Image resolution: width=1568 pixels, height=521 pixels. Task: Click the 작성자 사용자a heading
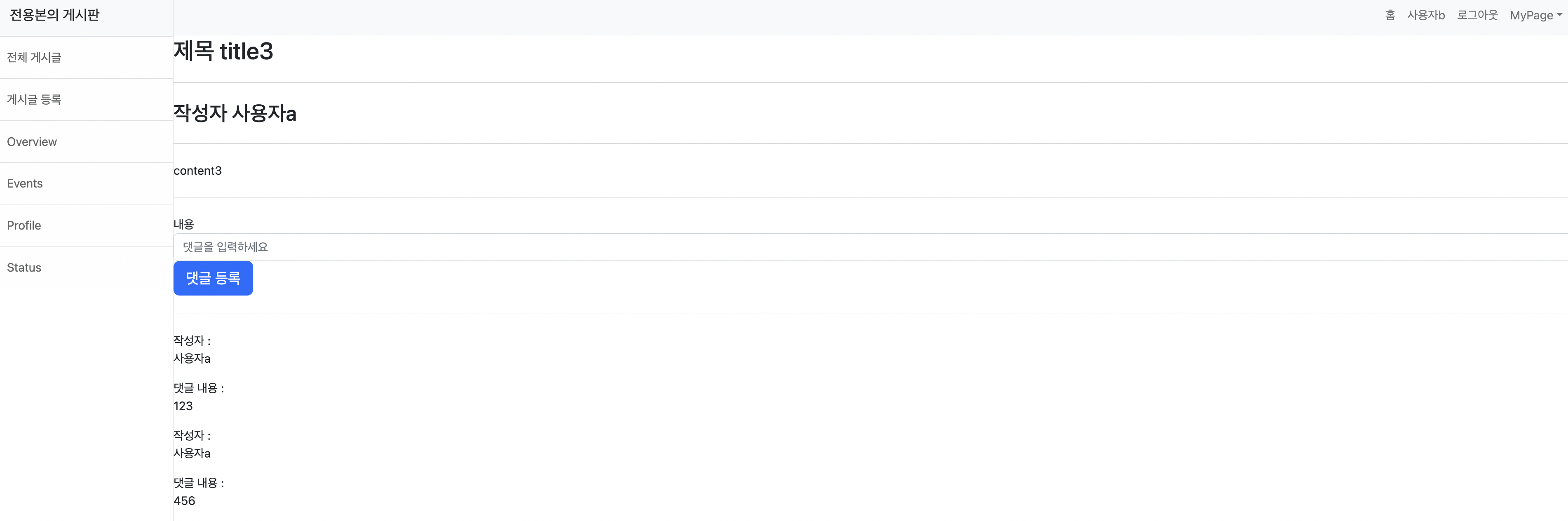(x=235, y=113)
